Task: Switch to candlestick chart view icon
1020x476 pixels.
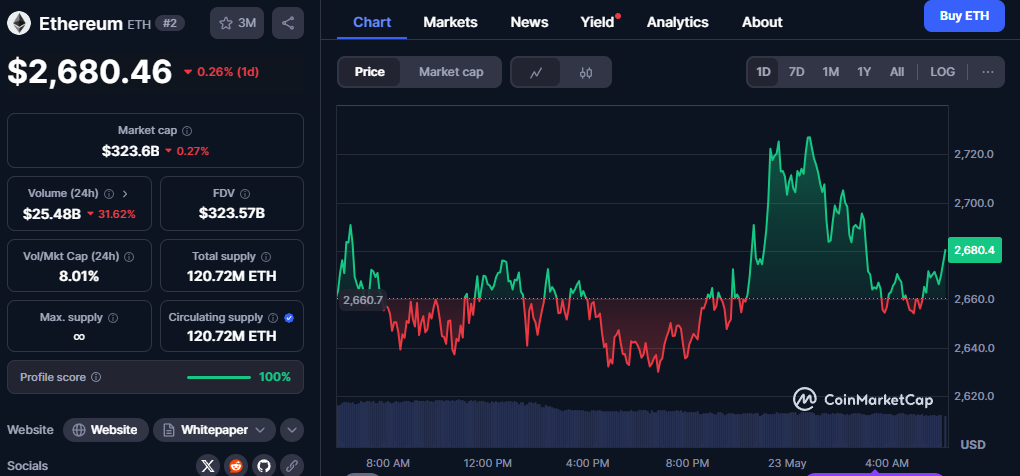Action: point(585,72)
